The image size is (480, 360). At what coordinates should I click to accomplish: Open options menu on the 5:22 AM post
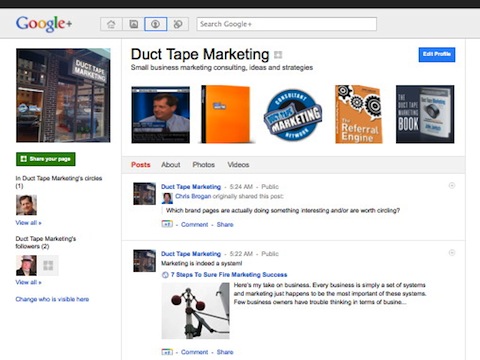click(x=452, y=253)
